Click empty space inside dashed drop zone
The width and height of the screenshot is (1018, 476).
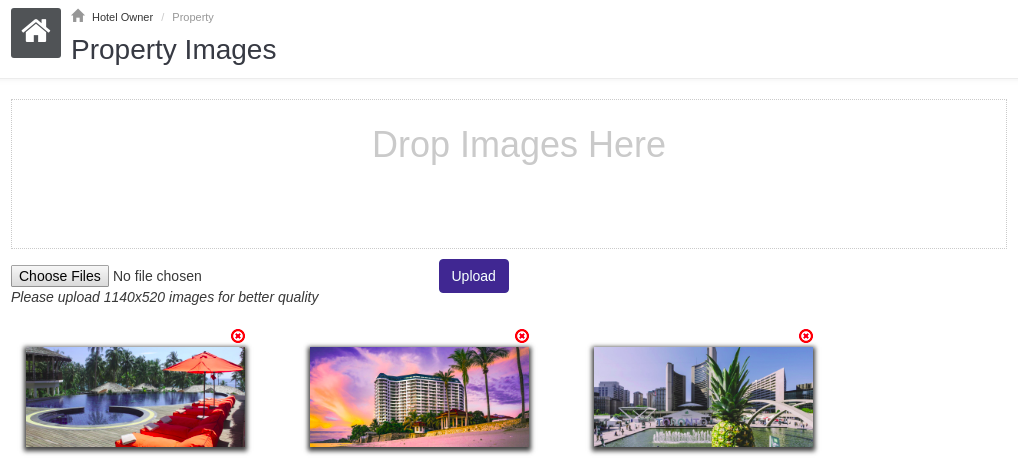[195, 208]
